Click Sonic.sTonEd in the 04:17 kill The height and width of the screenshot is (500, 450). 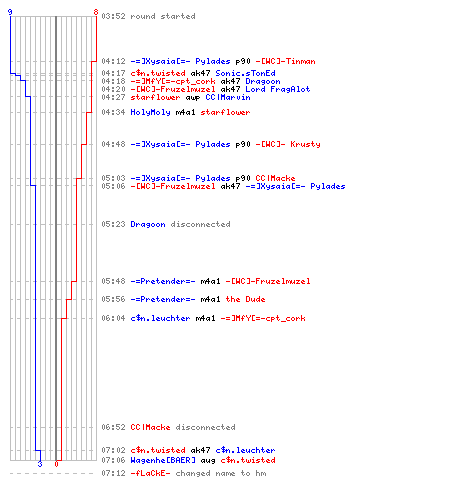(x=245, y=73)
